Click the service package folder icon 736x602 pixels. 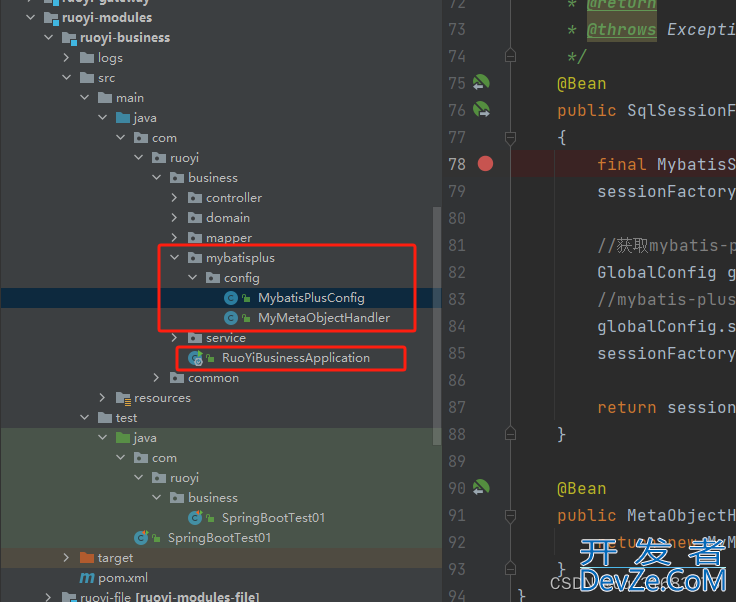195,338
